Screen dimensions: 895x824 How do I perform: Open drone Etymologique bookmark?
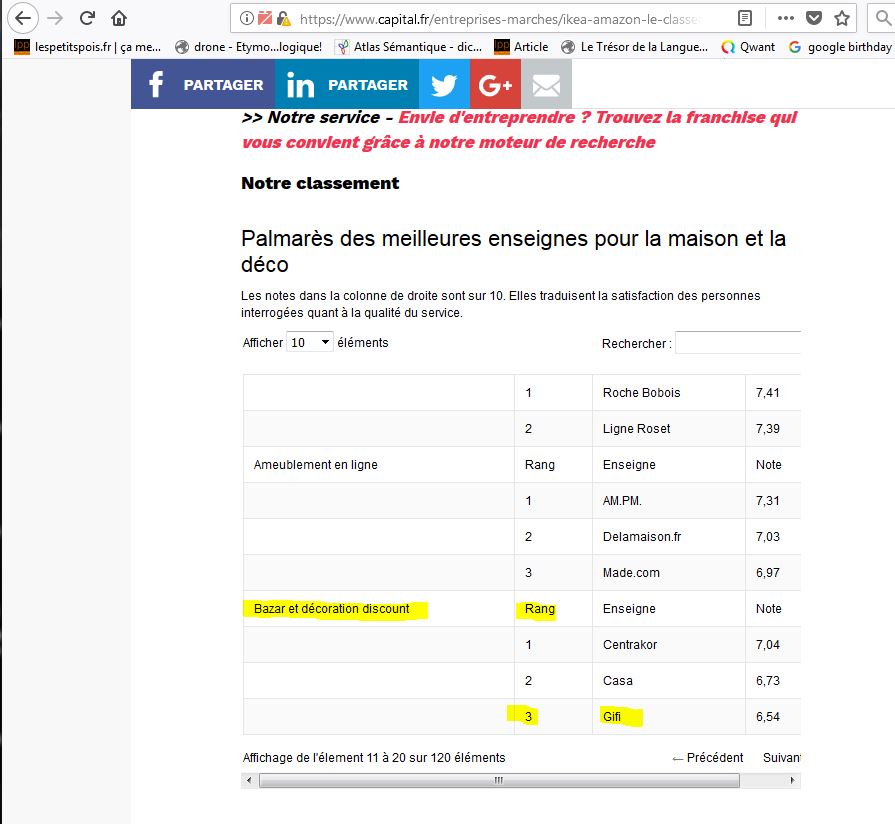248,47
